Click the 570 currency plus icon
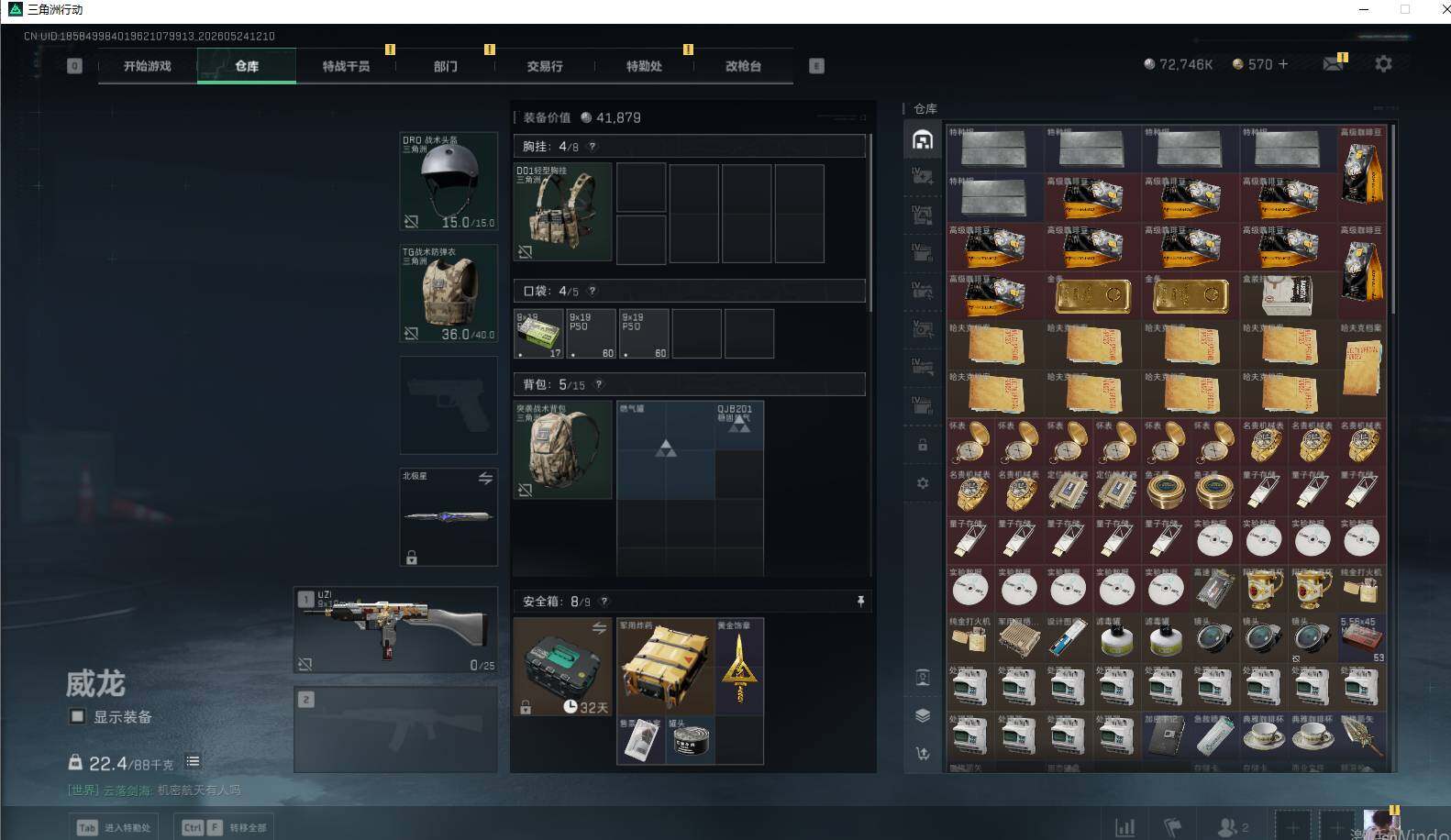Viewport: 1451px width, 840px height. coord(1283,64)
